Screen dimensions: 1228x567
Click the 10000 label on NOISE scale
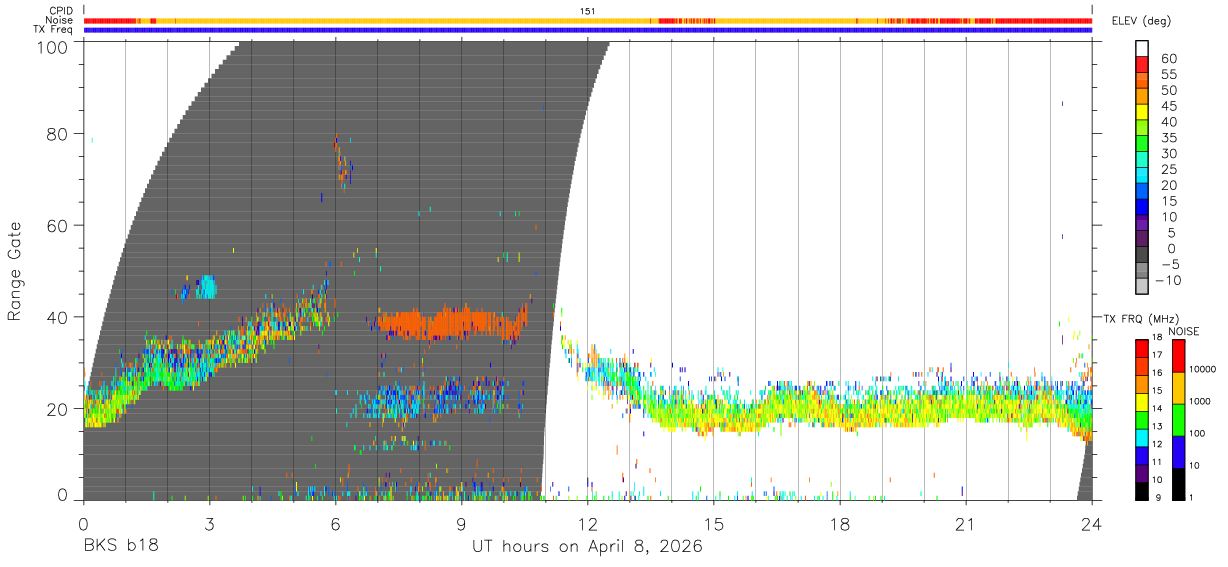pos(1203,369)
